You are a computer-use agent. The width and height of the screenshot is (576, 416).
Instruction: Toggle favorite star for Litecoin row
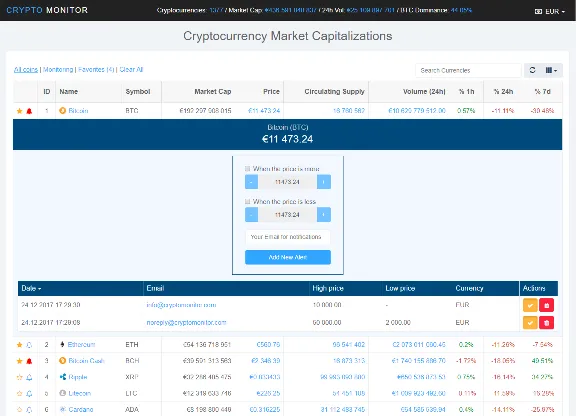click(19, 393)
